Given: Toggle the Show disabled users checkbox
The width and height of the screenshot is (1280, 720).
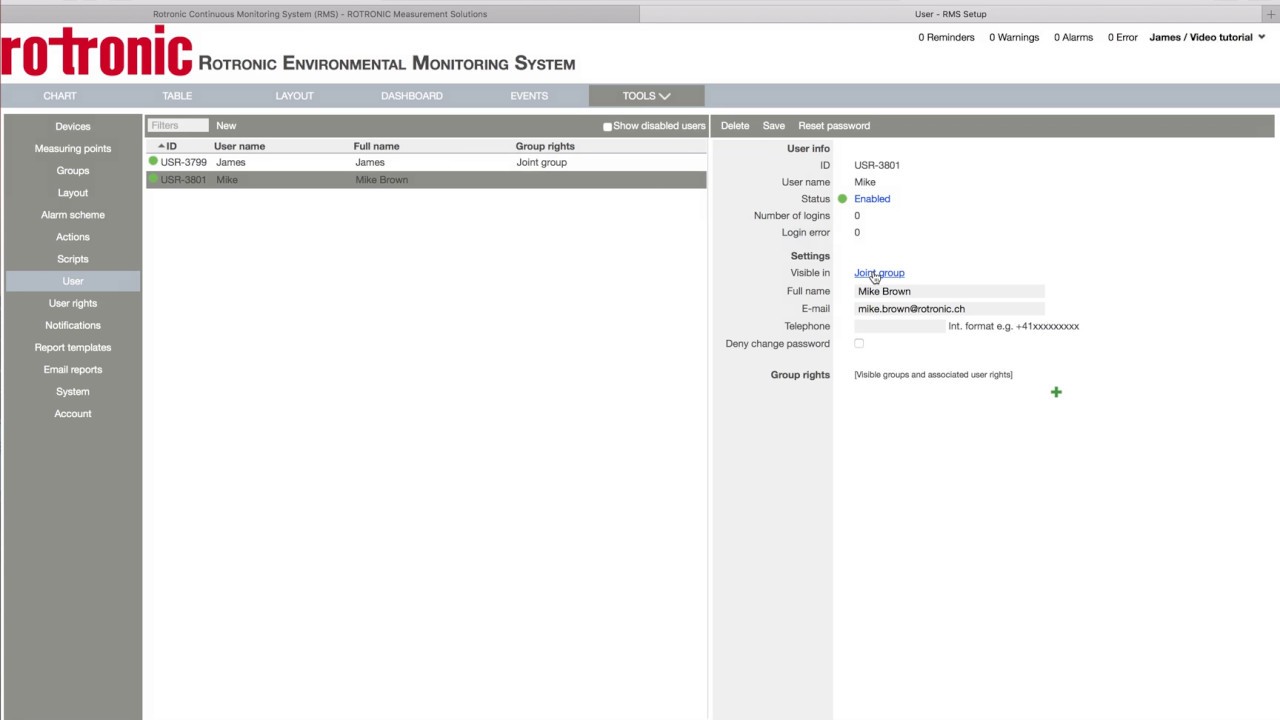Looking at the screenshot, I should pyautogui.click(x=607, y=127).
